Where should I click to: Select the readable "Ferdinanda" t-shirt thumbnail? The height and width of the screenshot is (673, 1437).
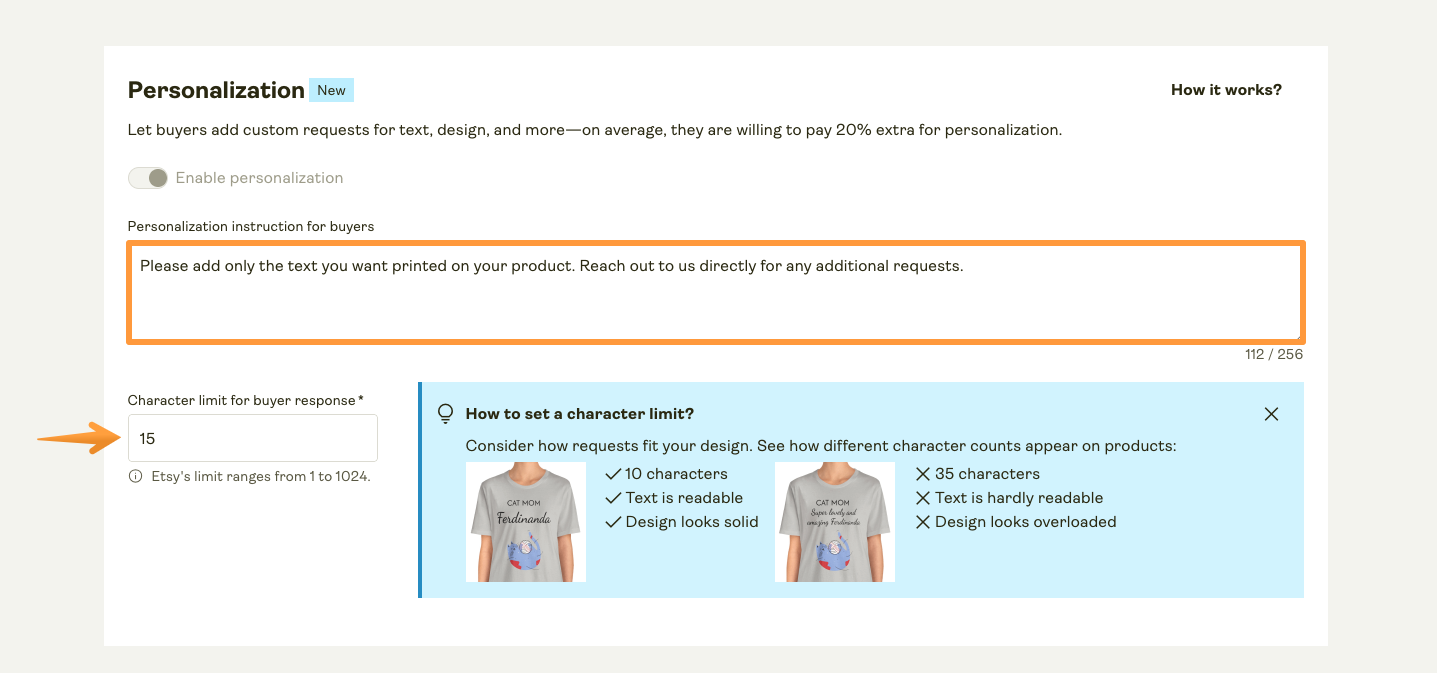tap(525, 521)
